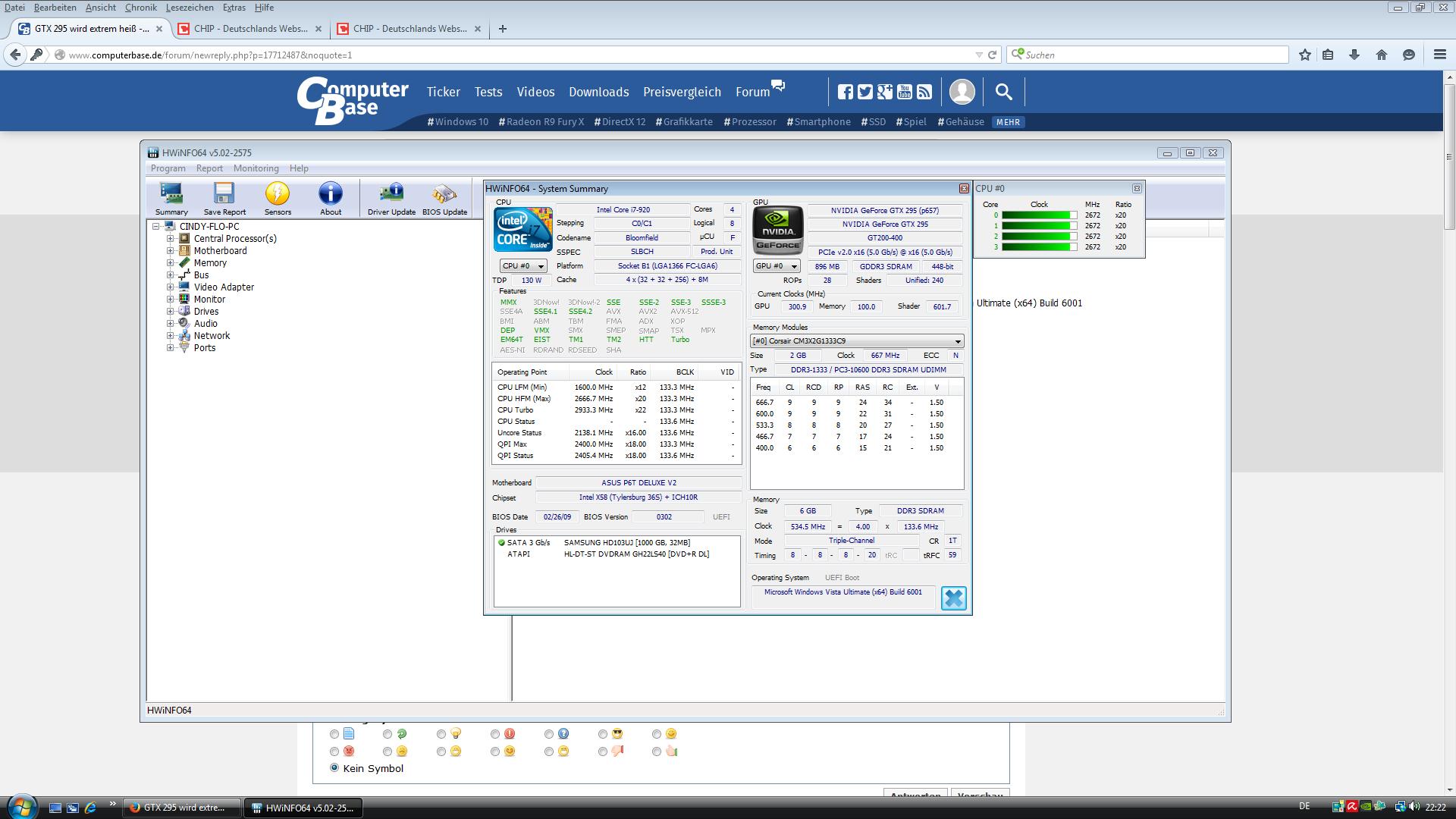
Task: Click the Save Report floppy icon
Action: pyautogui.click(x=224, y=199)
